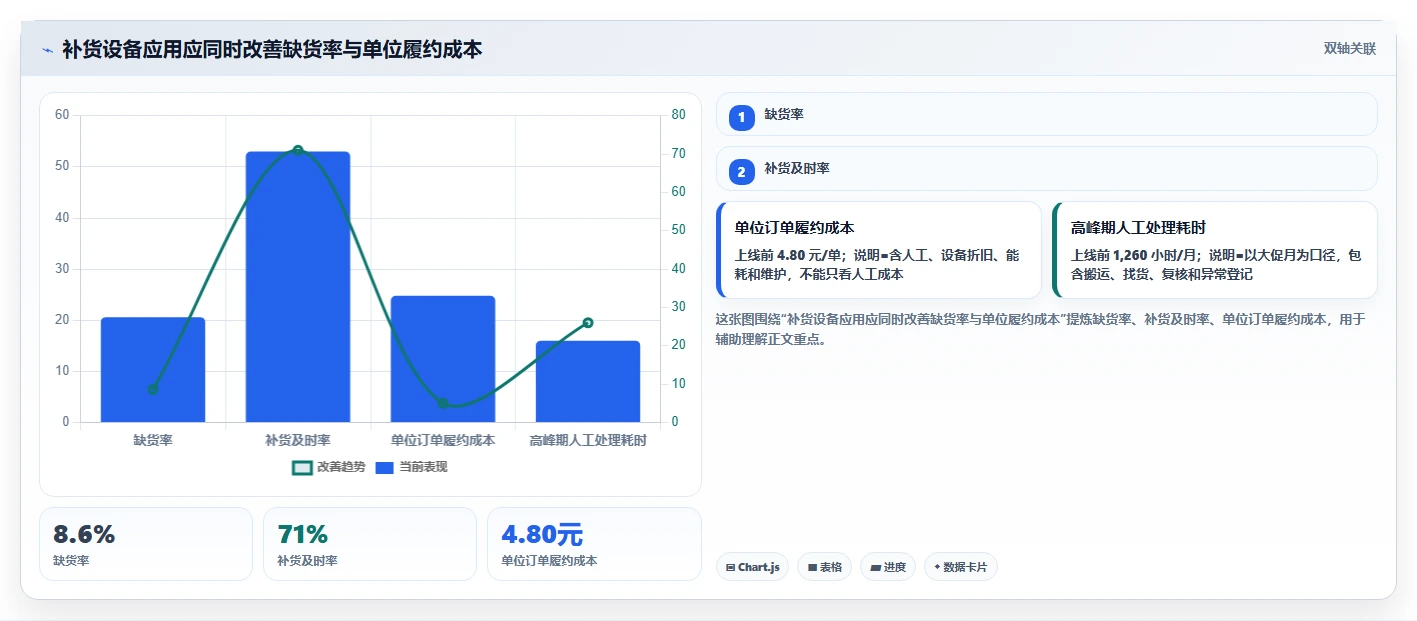The width and height of the screenshot is (1417, 621).
Task: Toggle the 当前表现 legend swatch
Action: pos(385,467)
